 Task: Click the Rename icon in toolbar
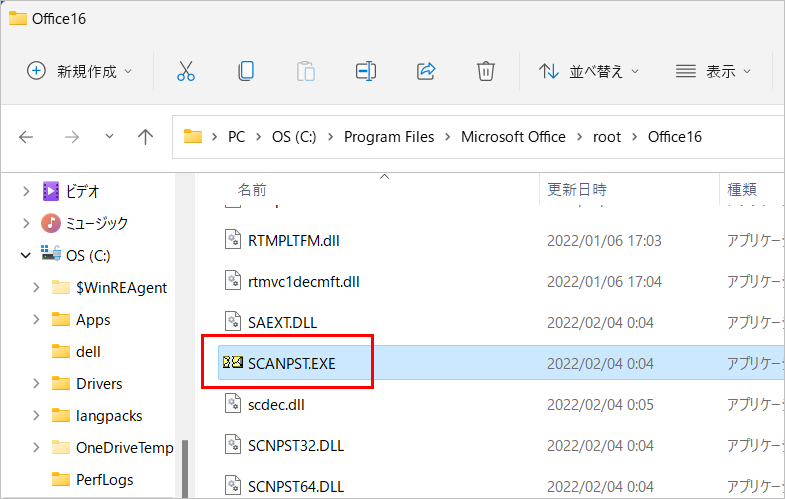point(366,71)
